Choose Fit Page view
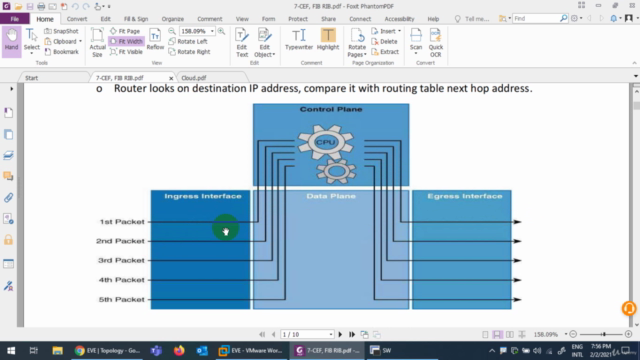Screen dimensions: 640x360 125,31
